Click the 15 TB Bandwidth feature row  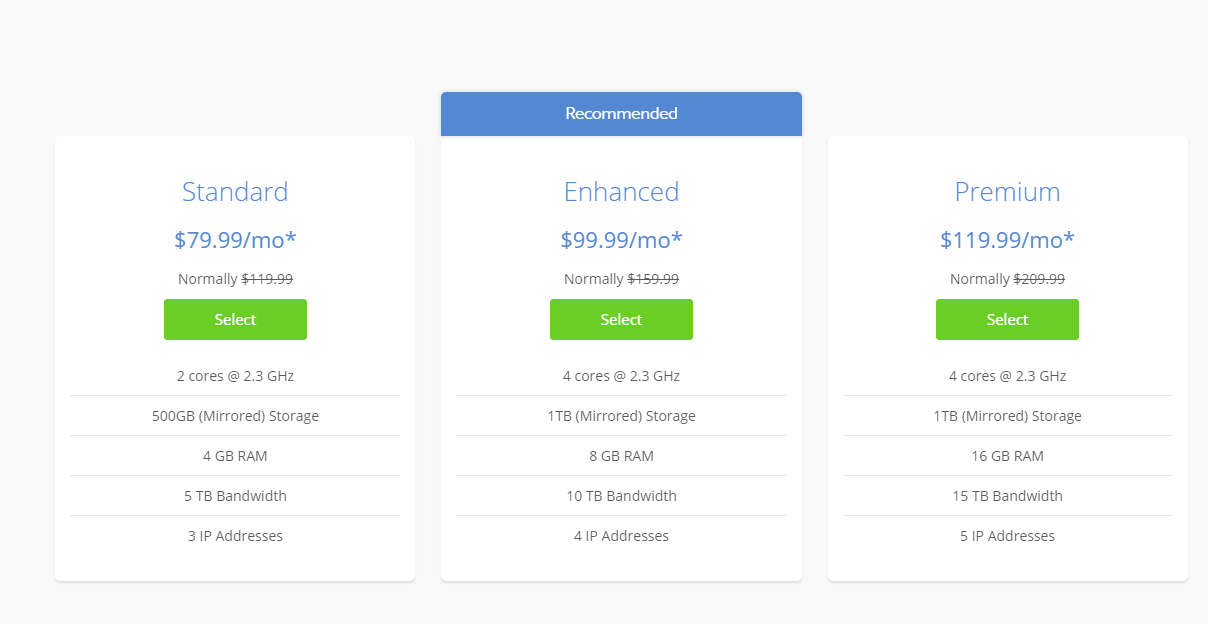[x=1007, y=496]
